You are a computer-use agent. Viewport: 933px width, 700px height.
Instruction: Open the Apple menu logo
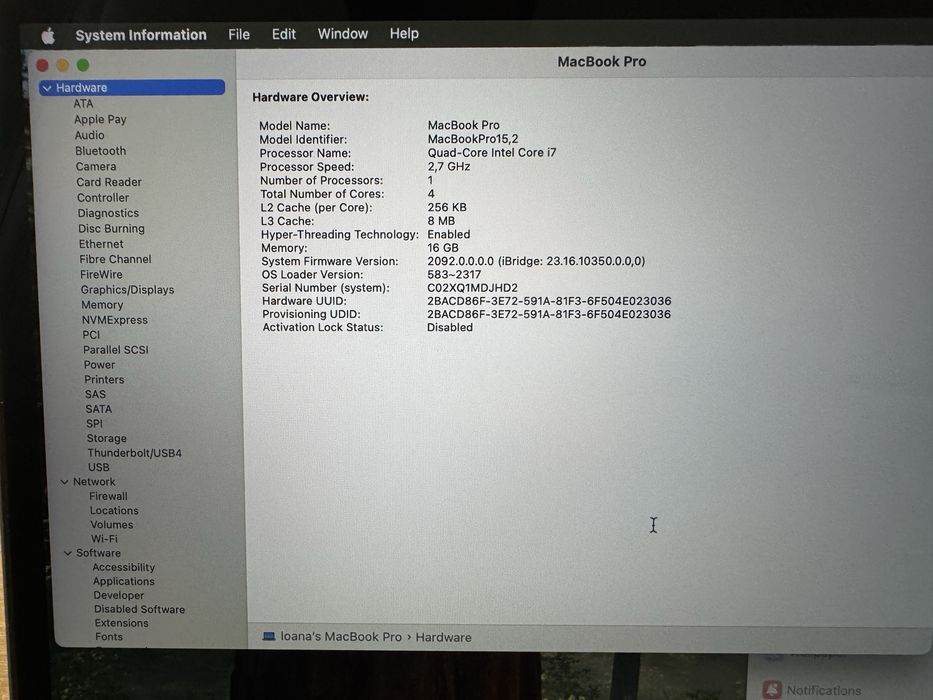[48, 36]
